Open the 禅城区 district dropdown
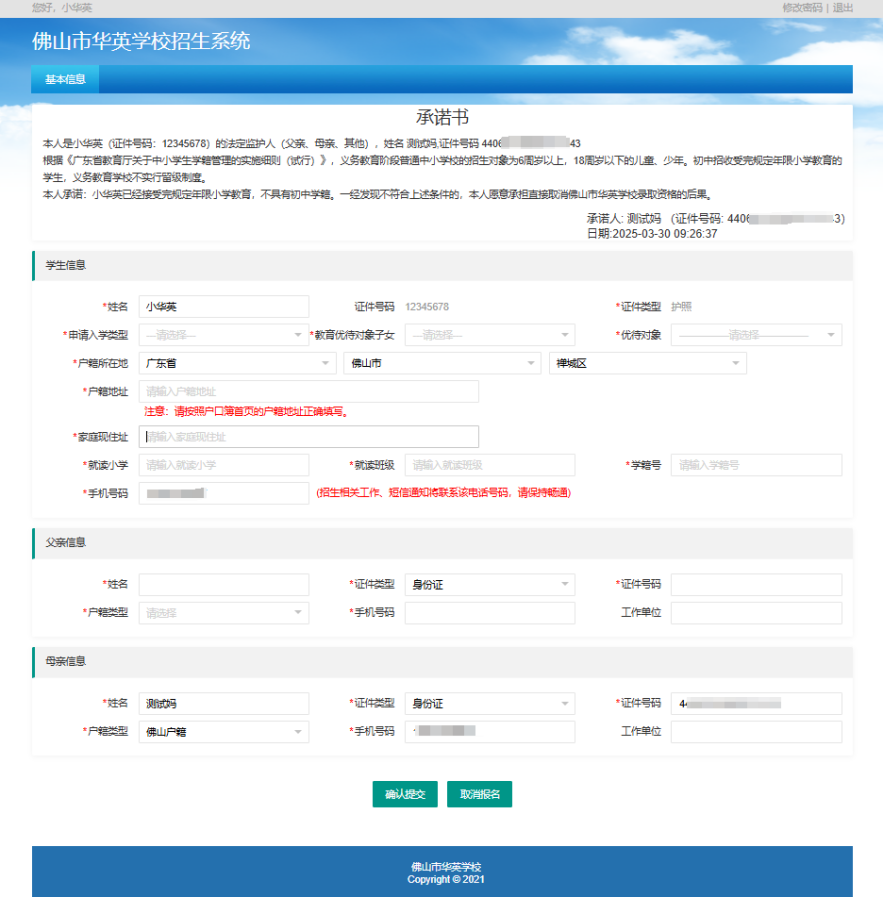 tap(648, 363)
